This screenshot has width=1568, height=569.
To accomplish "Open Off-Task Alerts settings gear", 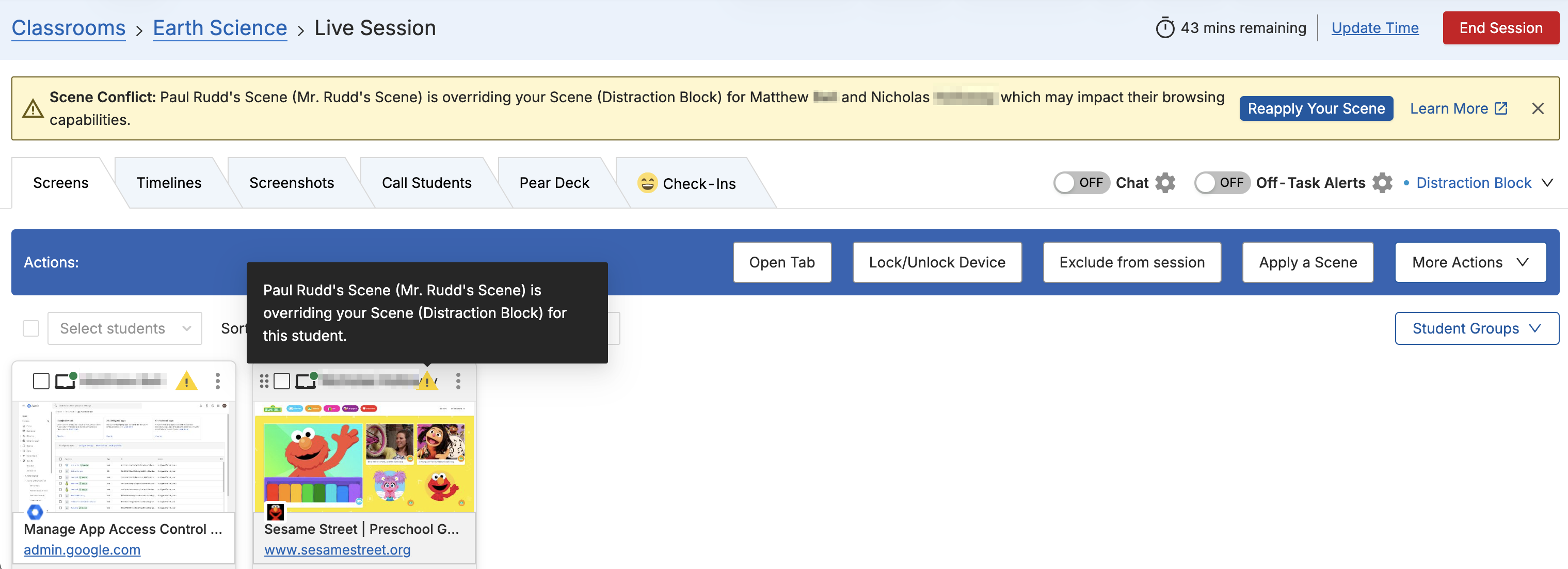I will [x=1382, y=183].
